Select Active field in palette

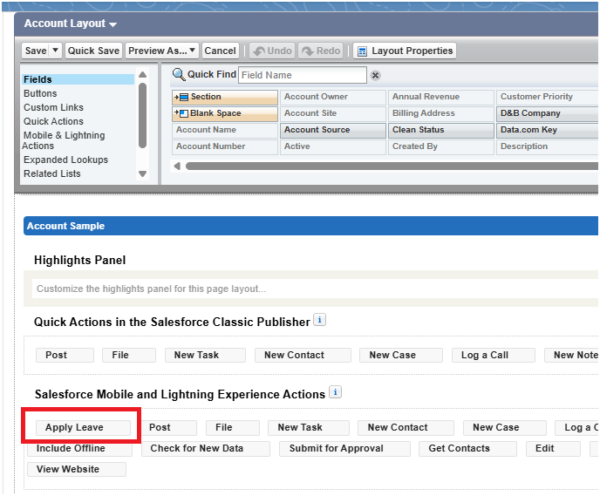pos(333,147)
